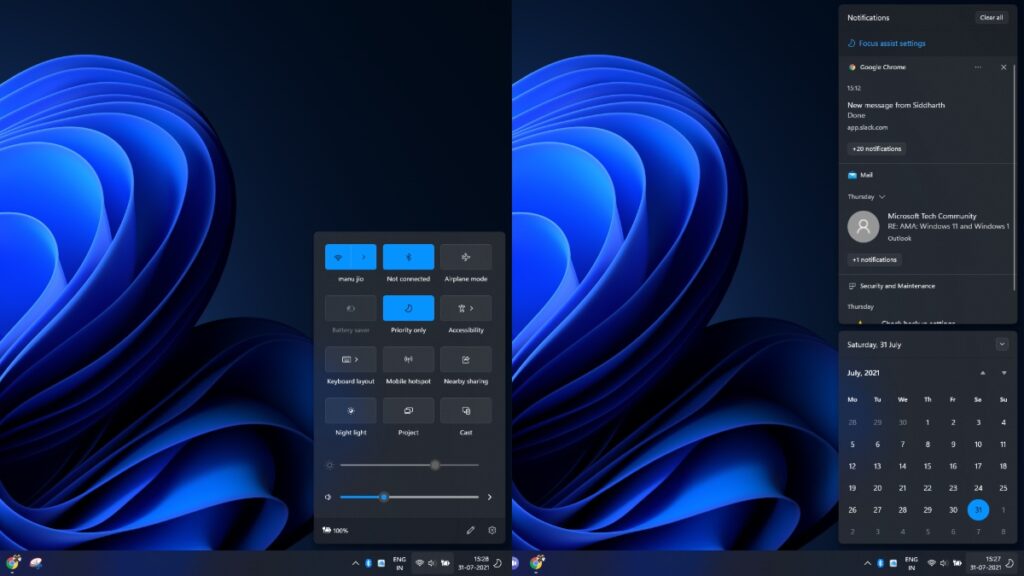This screenshot has height=576, width=1024.
Task: Open the Google Chrome notification options menu
Action: [x=978, y=67]
